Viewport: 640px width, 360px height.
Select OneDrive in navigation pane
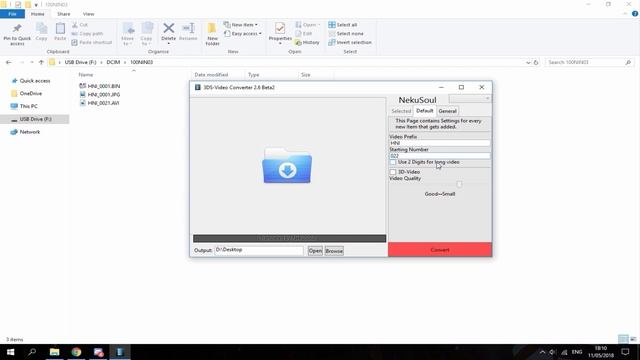click(x=31, y=93)
